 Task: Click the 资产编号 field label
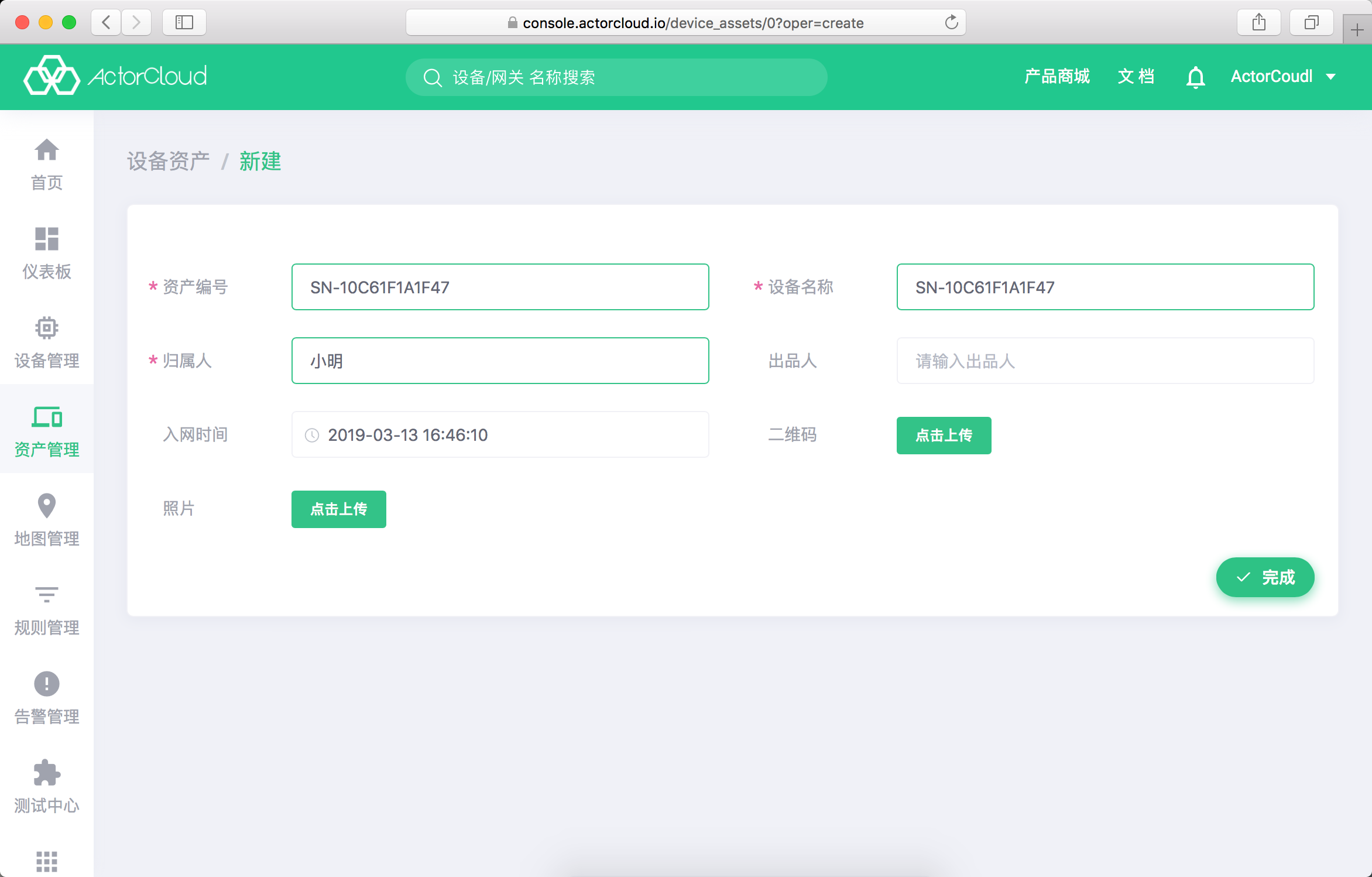[195, 287]
